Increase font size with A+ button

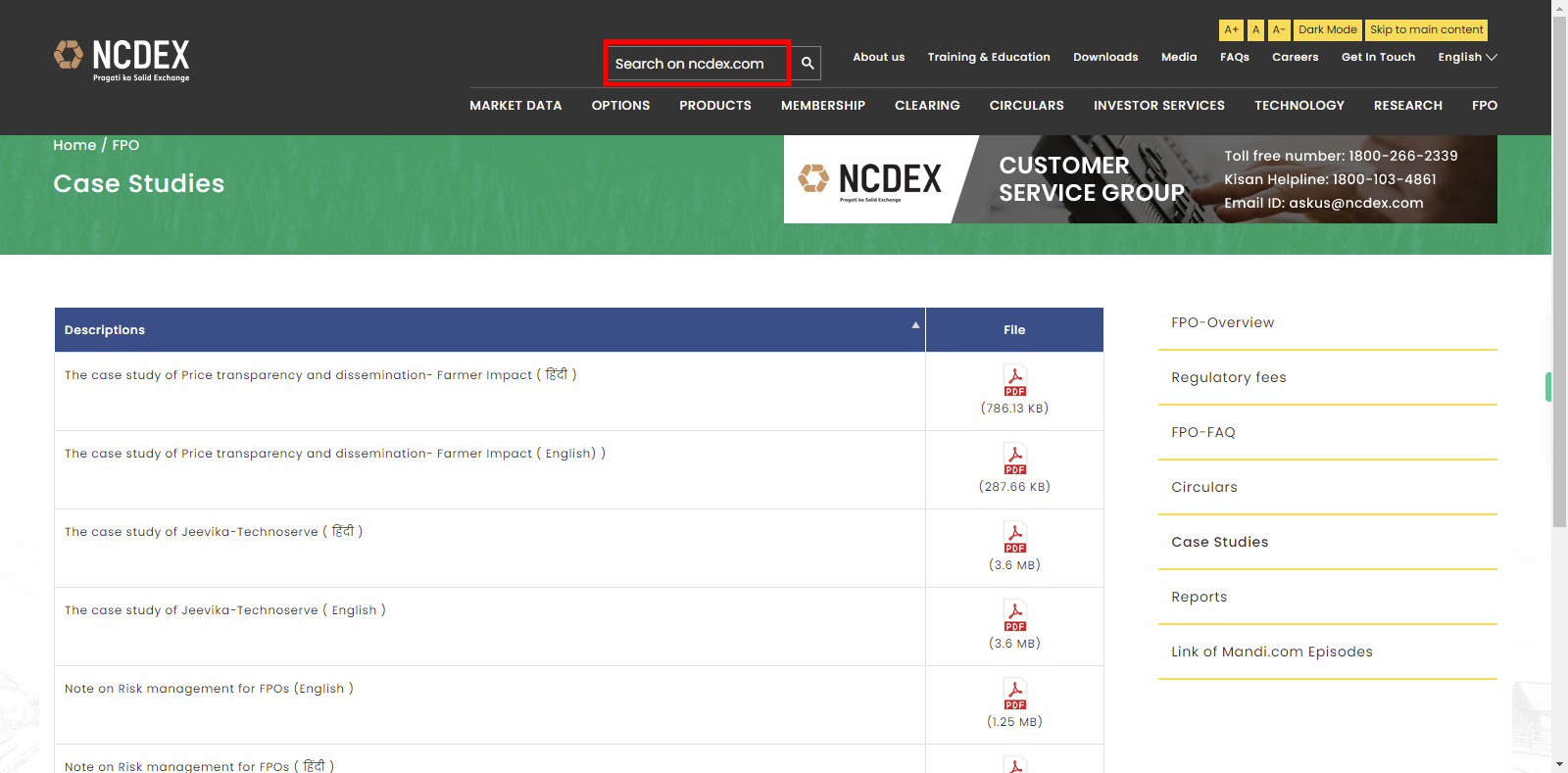click(1231, 30)
